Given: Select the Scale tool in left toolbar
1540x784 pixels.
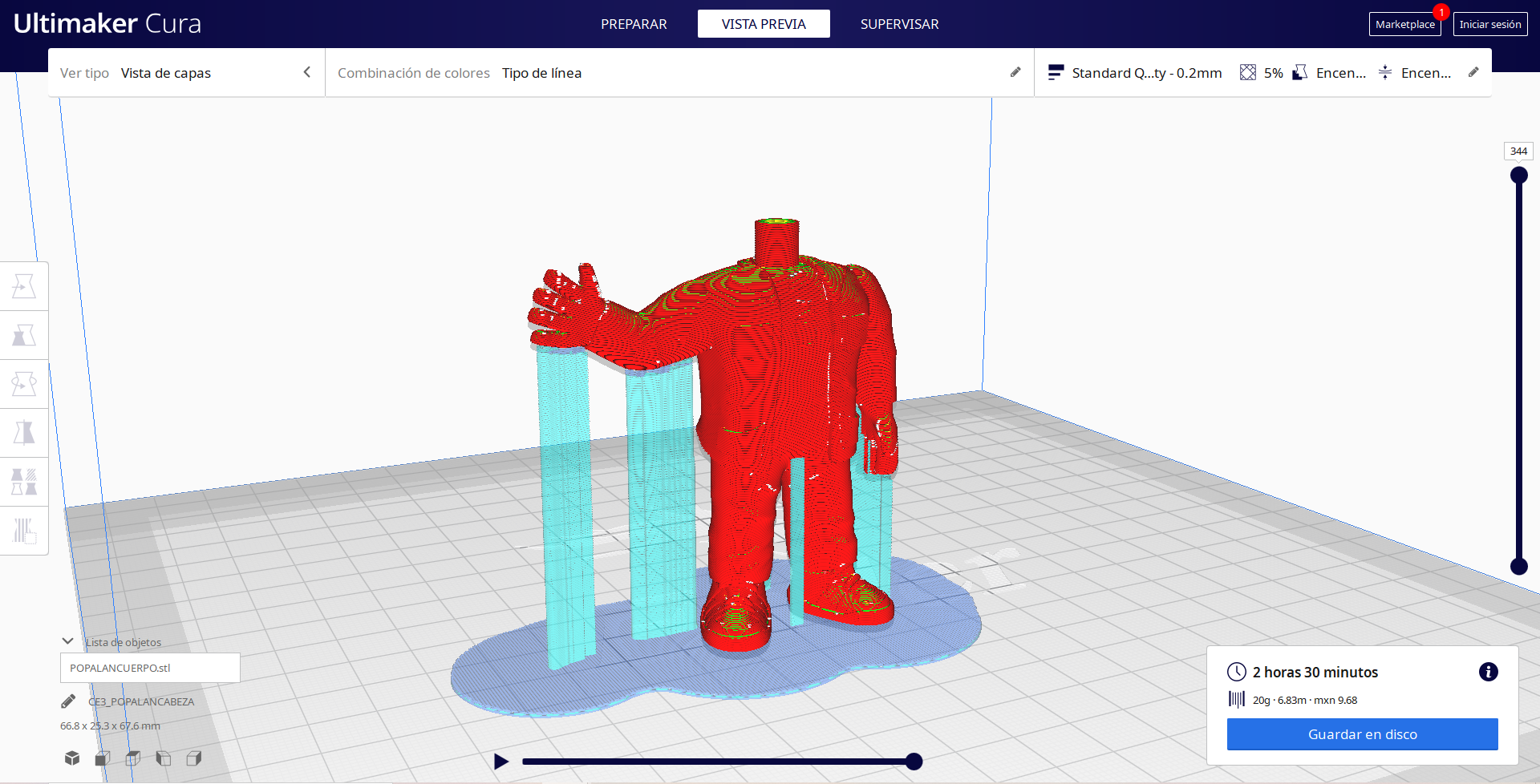Looking at the screenshot, I should tap(24, 335).
